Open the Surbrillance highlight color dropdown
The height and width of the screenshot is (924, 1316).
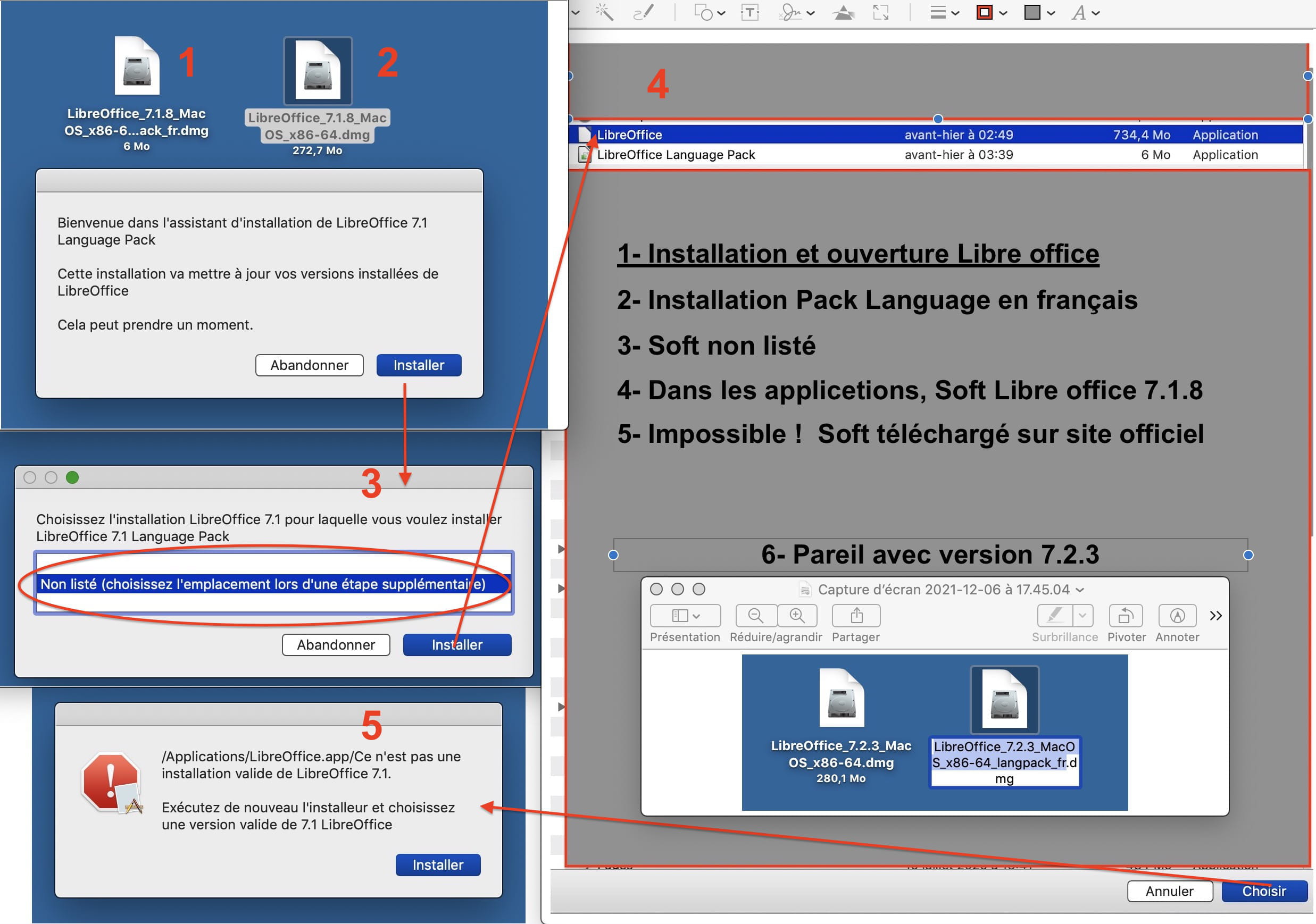tap(1082, 616)
